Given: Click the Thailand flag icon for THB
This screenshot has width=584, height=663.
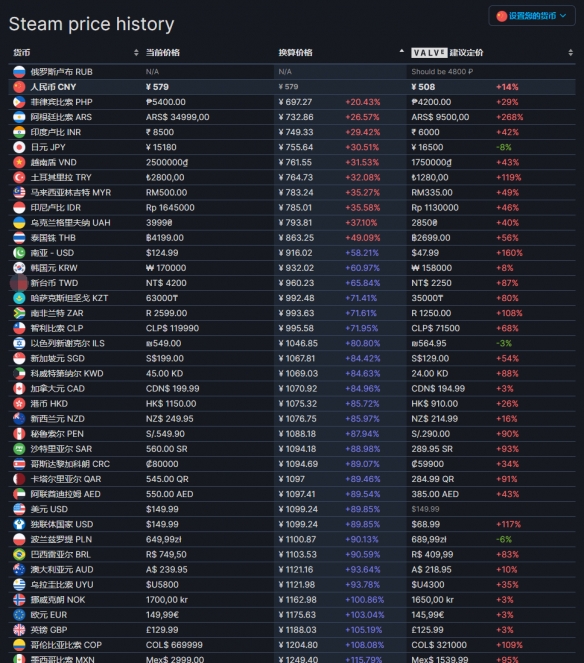Looking at the screenshot, I should pyautogui.click(x=19, y=238).
